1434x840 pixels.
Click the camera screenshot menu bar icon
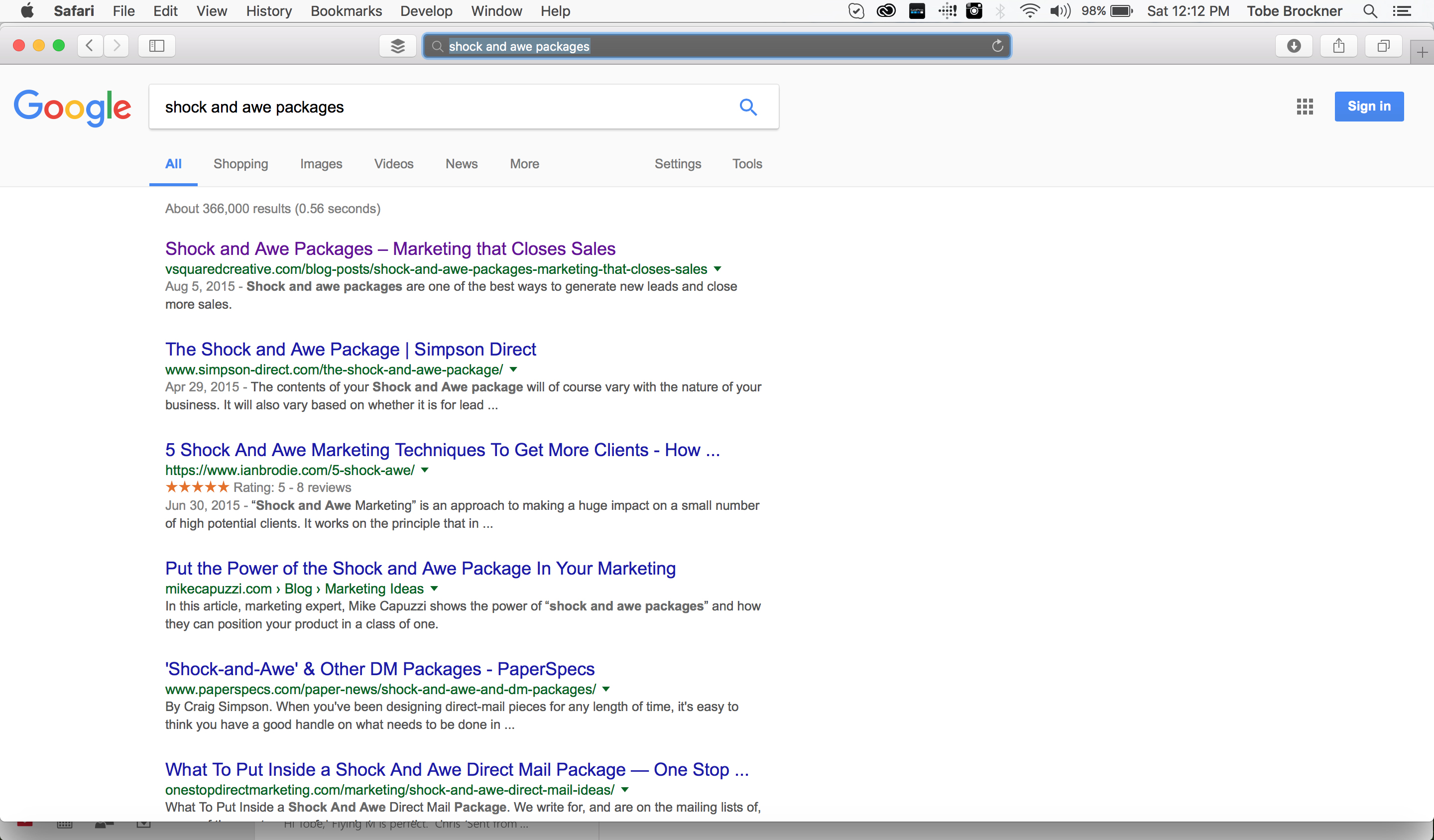(x=973, y=11)
